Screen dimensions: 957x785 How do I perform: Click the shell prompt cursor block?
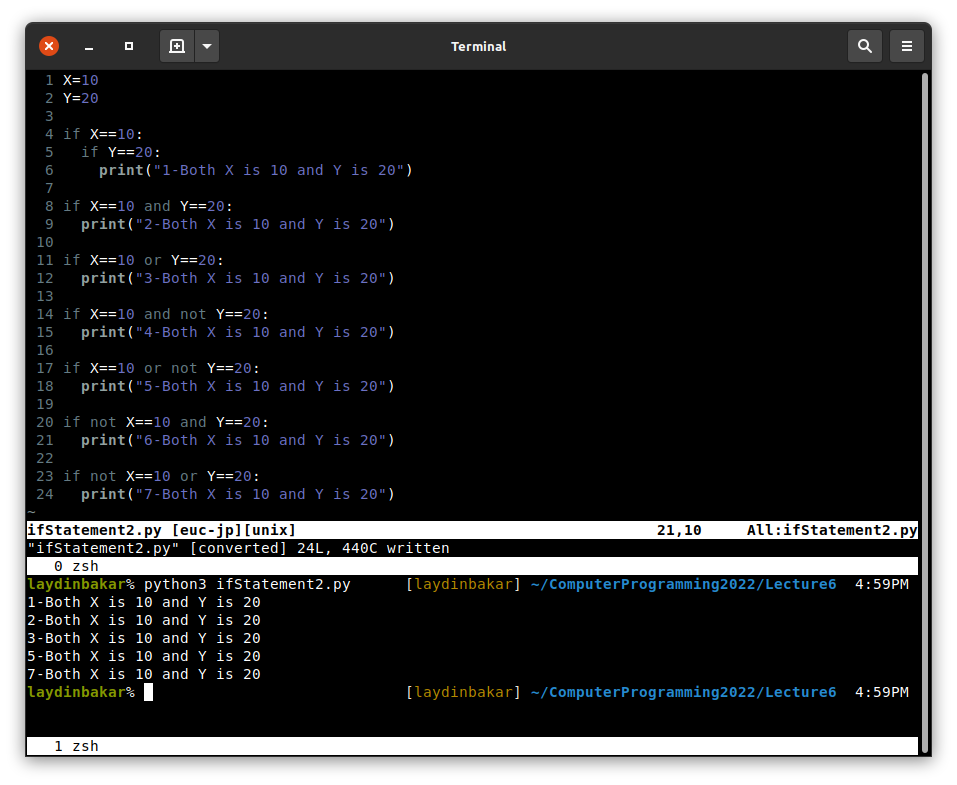pyautogui.click(x=148, y=692)
